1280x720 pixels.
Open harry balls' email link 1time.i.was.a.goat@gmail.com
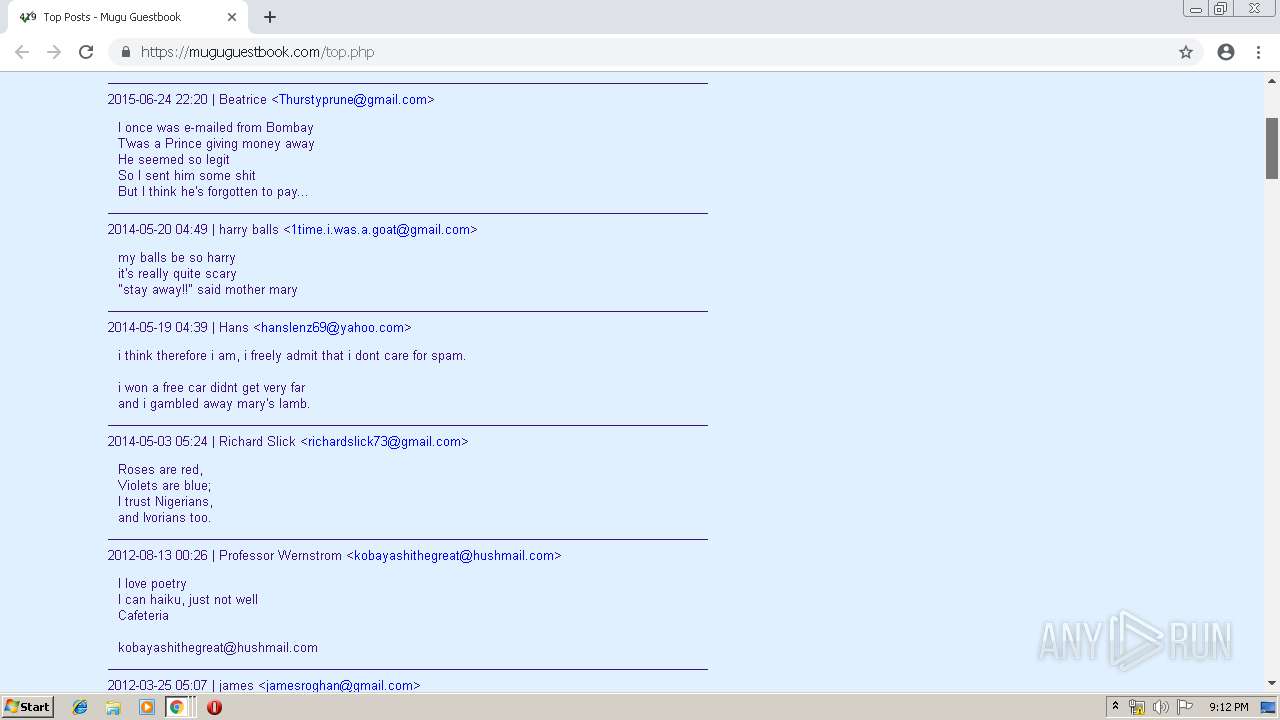click(380, 230)
